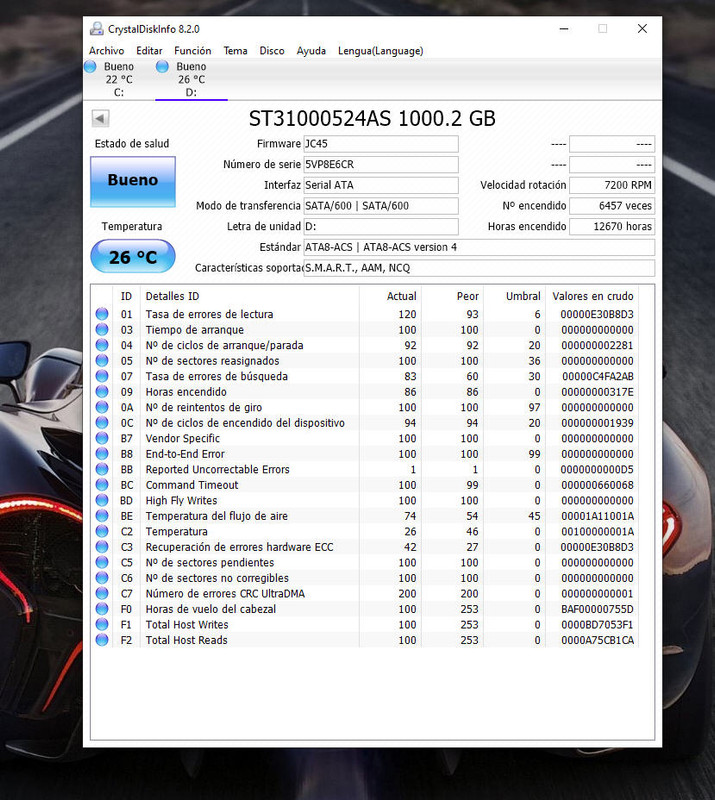The image size is (715, 800).
Task: Click status orb for row 0C encendido del dispositivo
Action: pyautogui.click(x=102, y=422)
